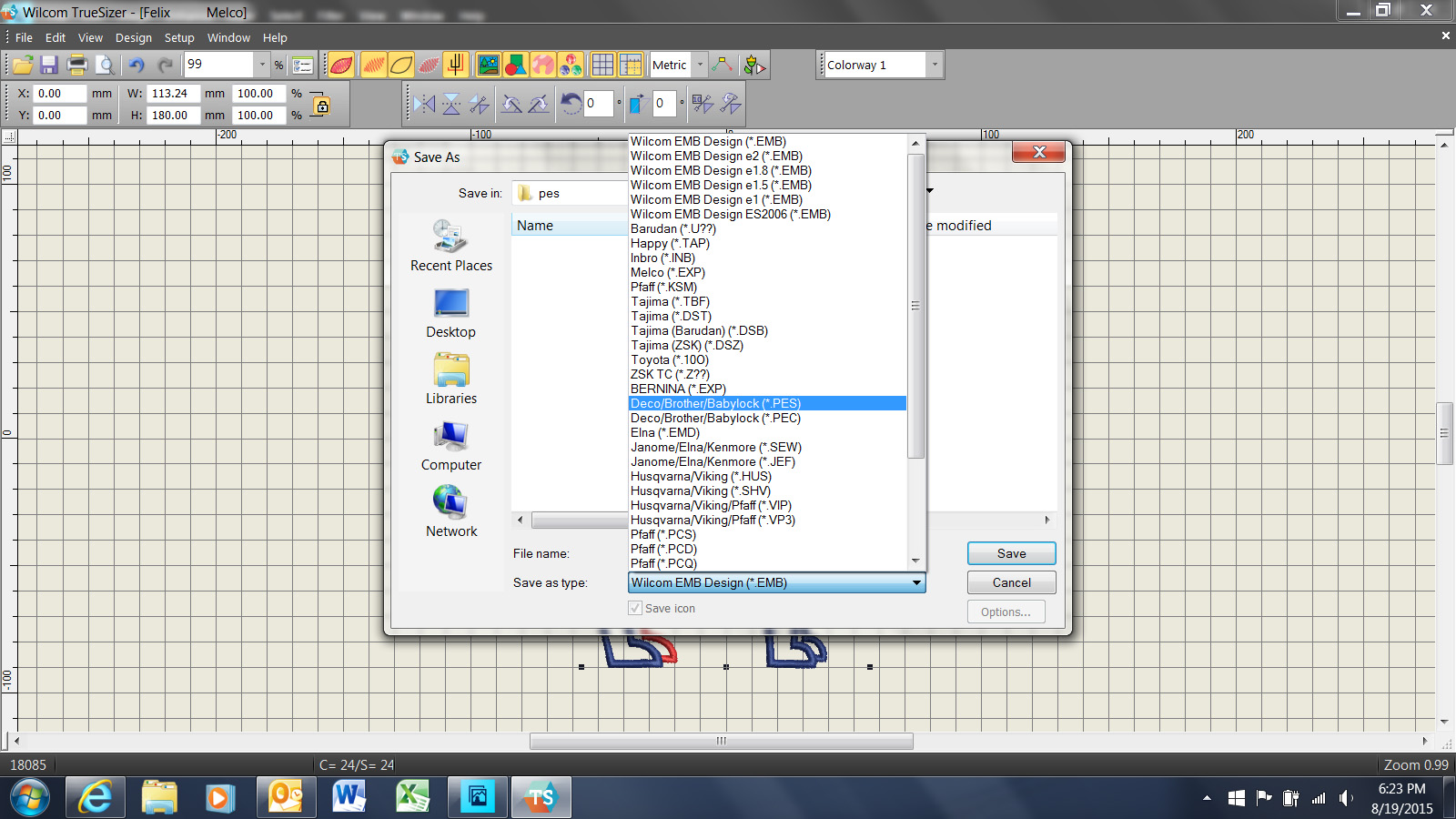Image resolution: width=1456 pixels, height=819 pixels.
Task: Open the zoom percentage dropdown arrow
Action: click(262, 65)
